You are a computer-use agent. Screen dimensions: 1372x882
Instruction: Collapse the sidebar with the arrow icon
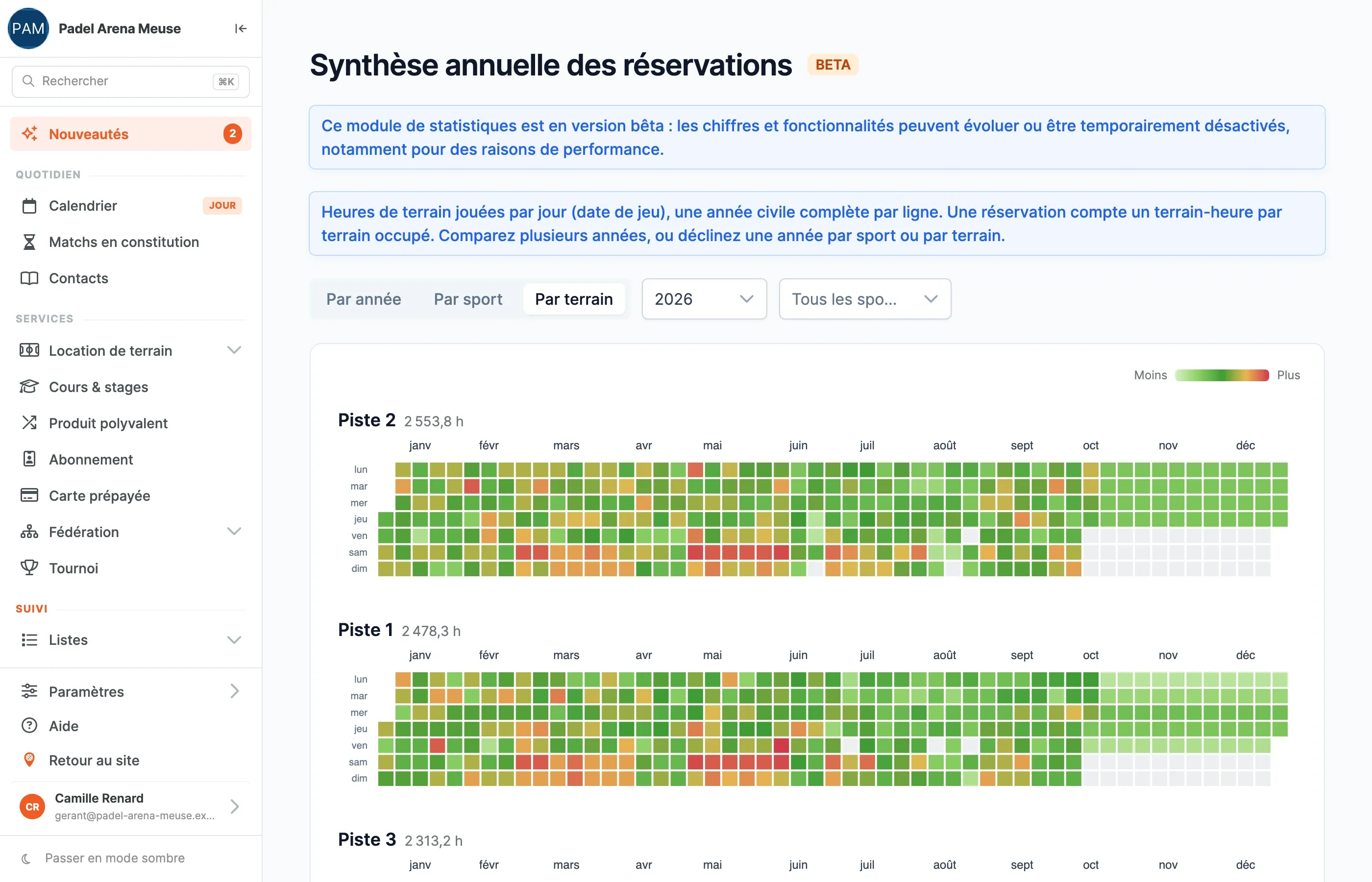coord(241,28)
